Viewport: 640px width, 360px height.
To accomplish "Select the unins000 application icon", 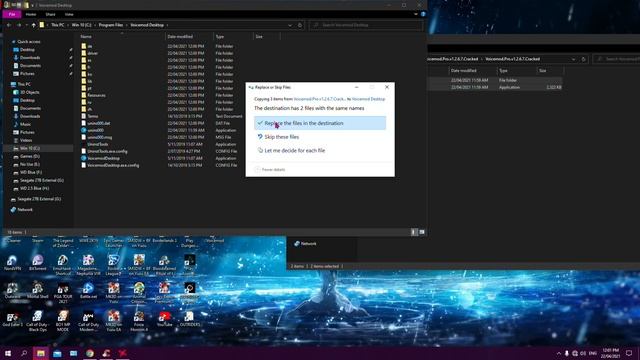I will click(x=84, y=130).
